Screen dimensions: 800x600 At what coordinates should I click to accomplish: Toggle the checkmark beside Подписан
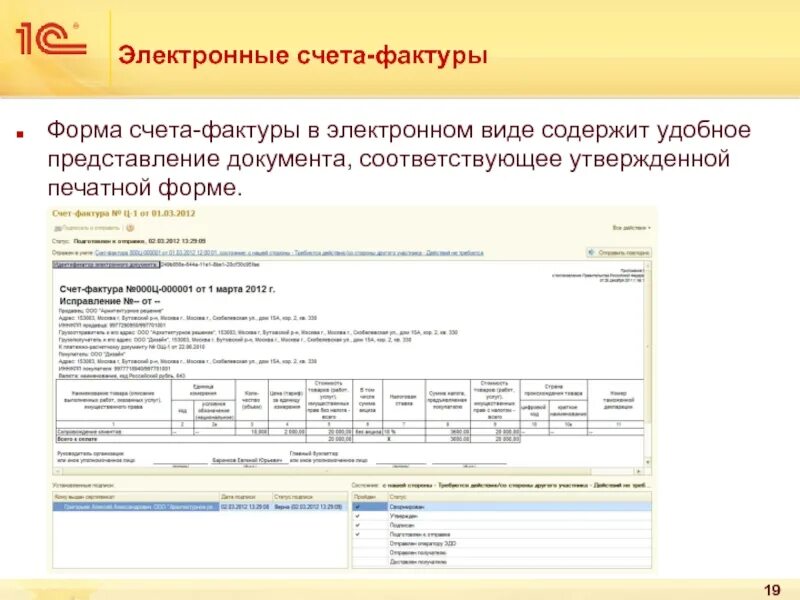358,526
